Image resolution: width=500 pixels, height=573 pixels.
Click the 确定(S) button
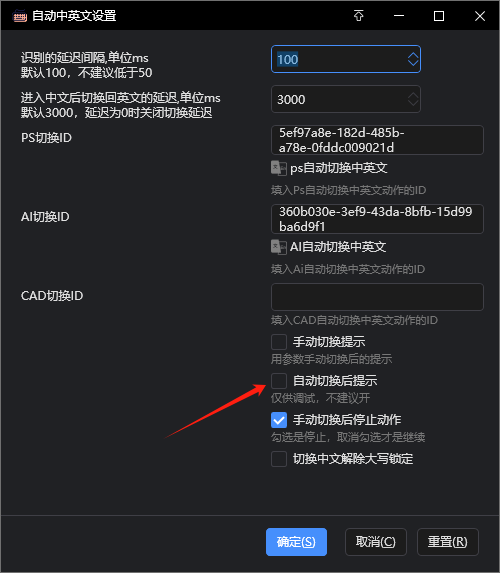(296, 542)
